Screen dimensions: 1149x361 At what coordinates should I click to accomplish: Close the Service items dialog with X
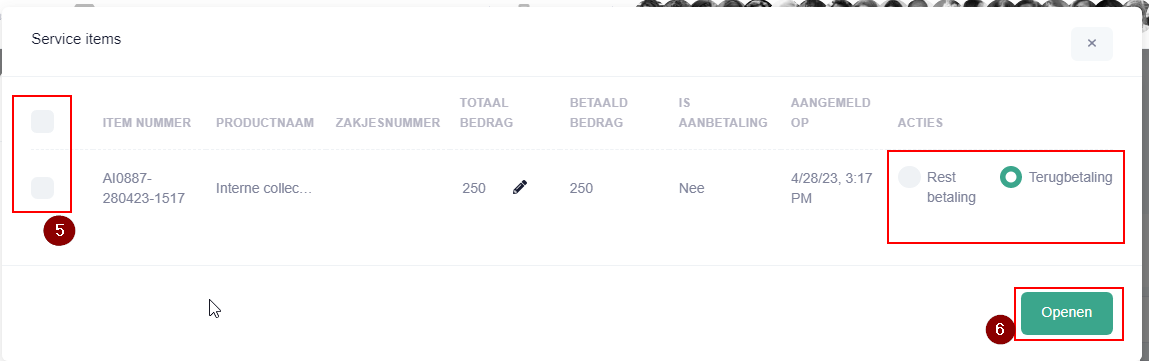[x=1092, y=43]
